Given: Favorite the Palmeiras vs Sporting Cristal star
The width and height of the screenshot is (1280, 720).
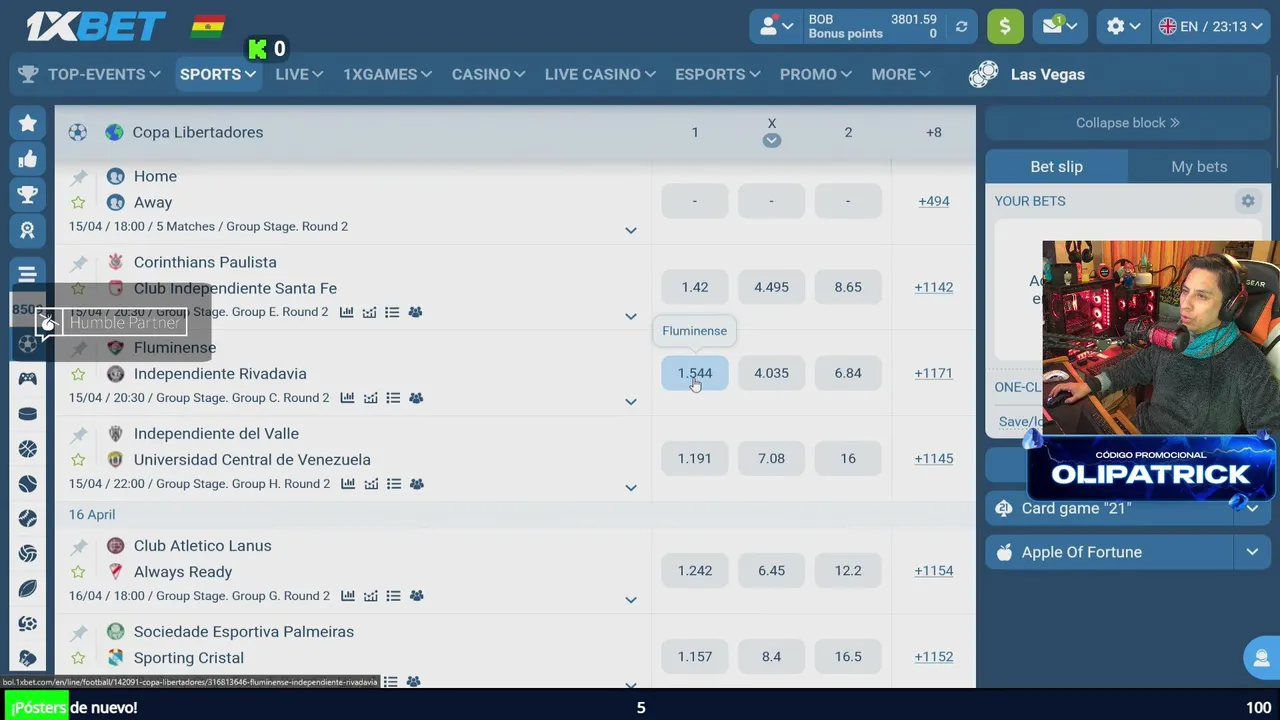Looking at the screenshot, I should [x=78, y=658].
